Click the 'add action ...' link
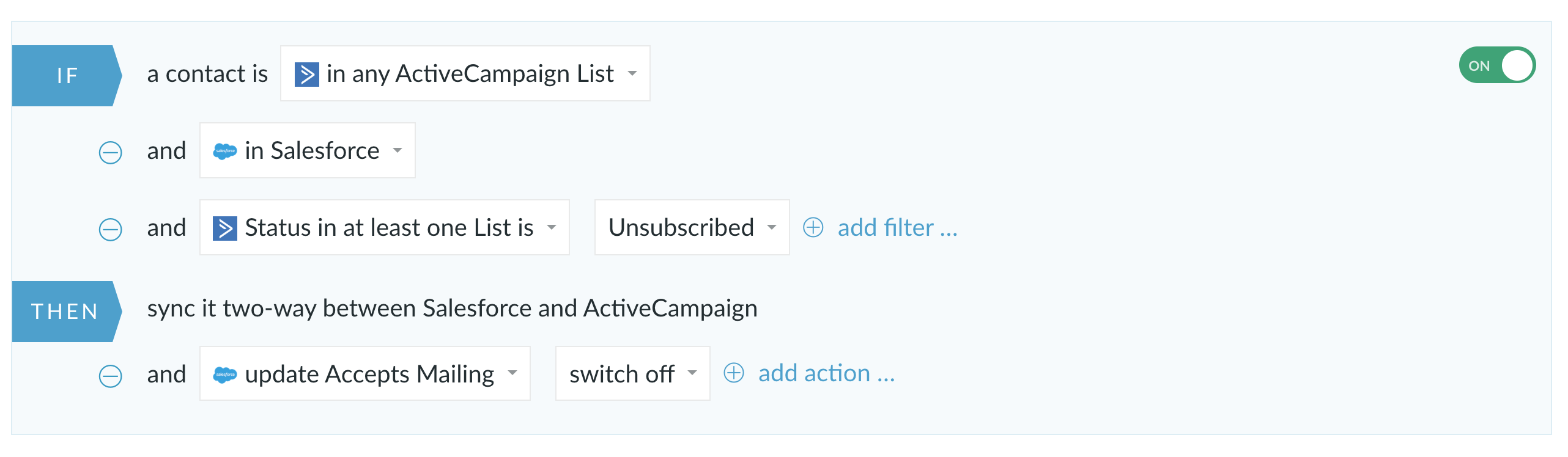 pyautogui.click(x=826, y=373)
